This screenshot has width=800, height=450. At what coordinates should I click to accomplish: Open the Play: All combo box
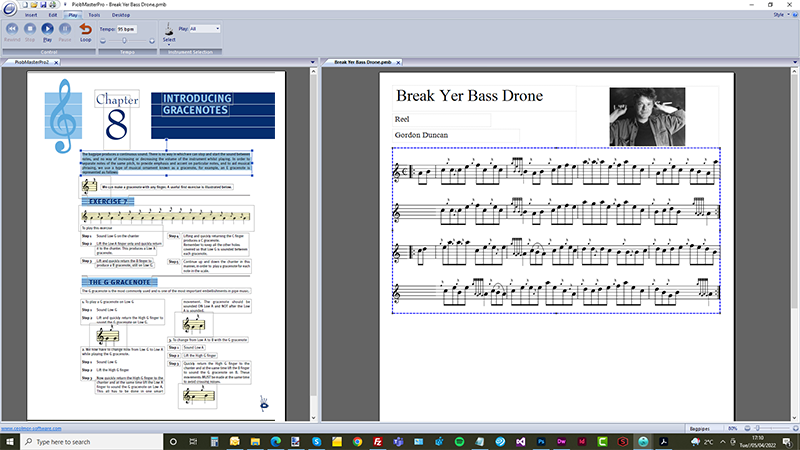(x=205, y=29)
